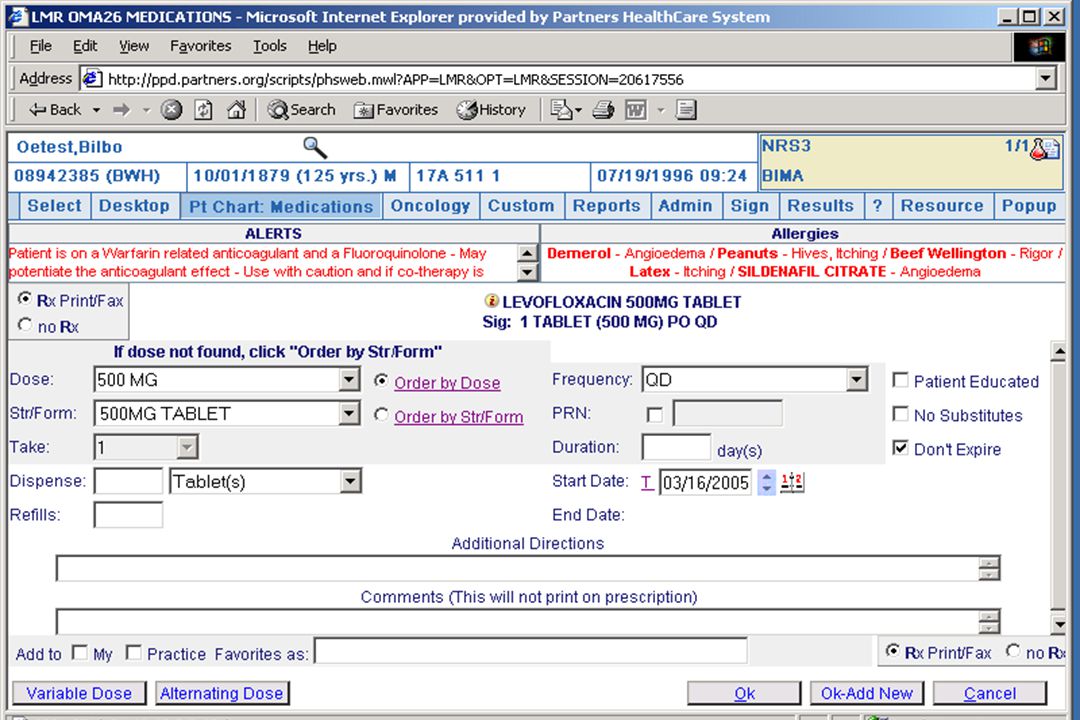
Task: Open the Frequency QD dropdown
Action: coord(856,379)
